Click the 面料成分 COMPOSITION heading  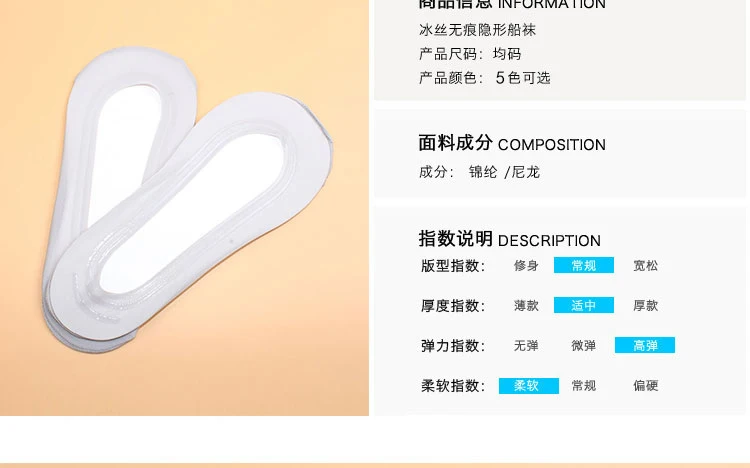click(x=512, y=143)
